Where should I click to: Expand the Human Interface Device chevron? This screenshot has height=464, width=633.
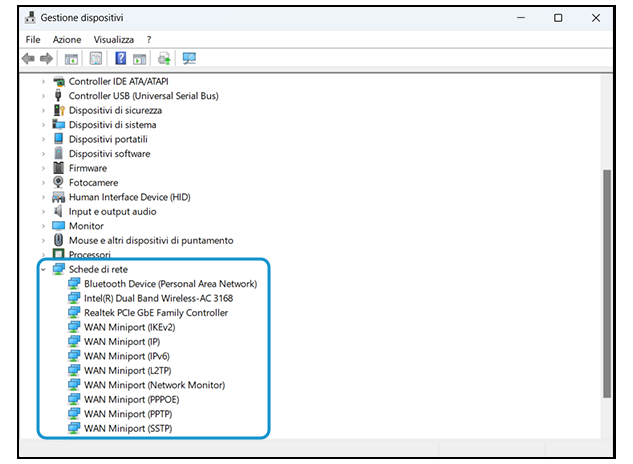click(x=44, y=197)
